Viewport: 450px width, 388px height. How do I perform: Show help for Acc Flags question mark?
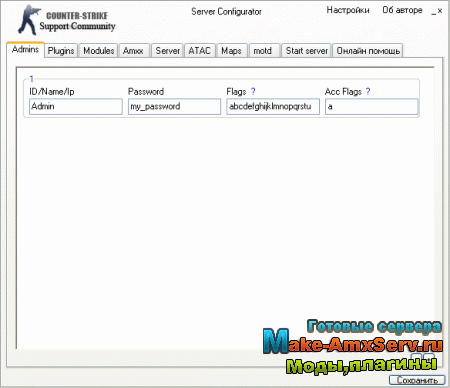(368, 91)
